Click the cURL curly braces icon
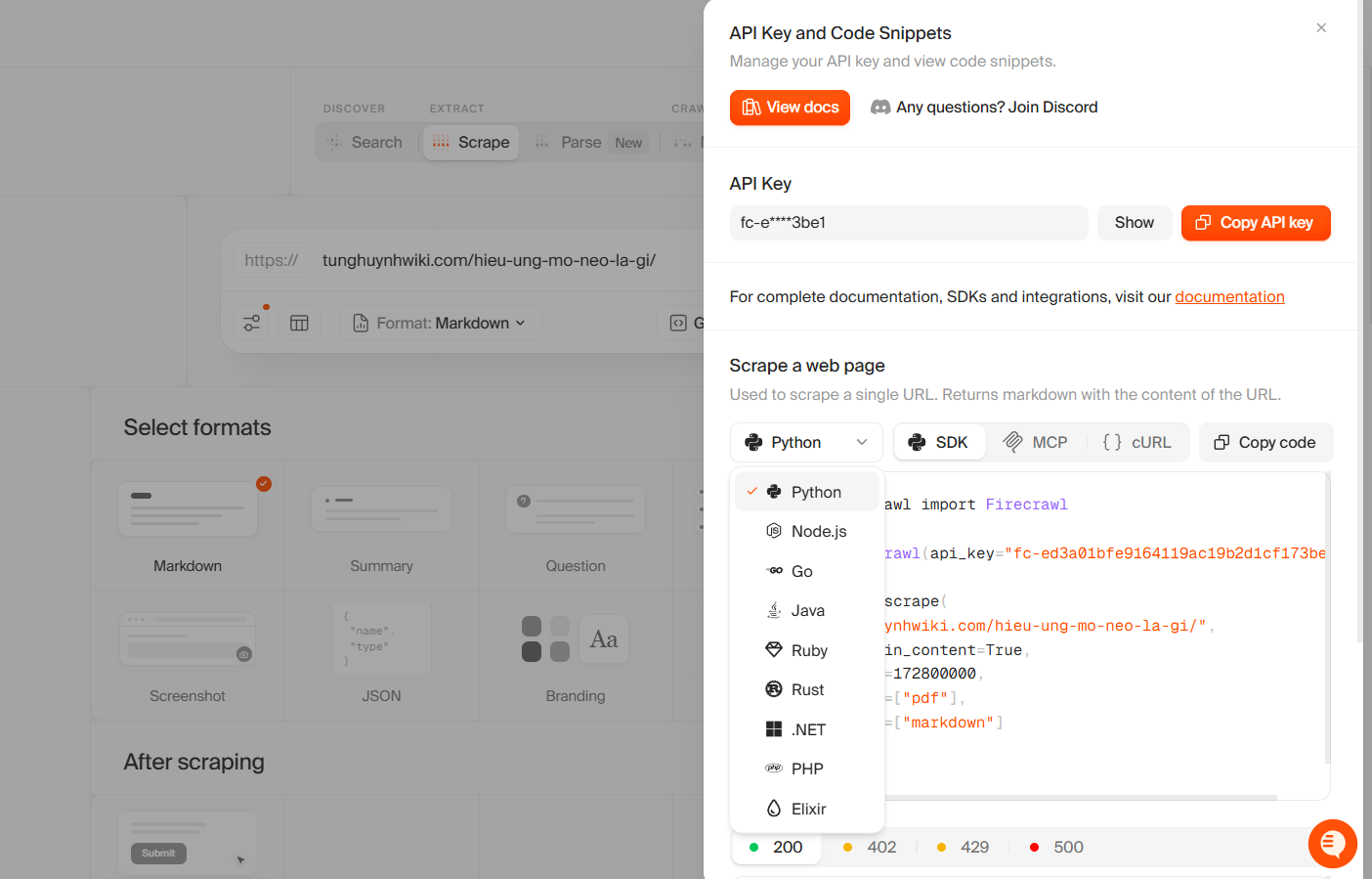Viewport: 1372px width, 879px height. (1112, 443)
